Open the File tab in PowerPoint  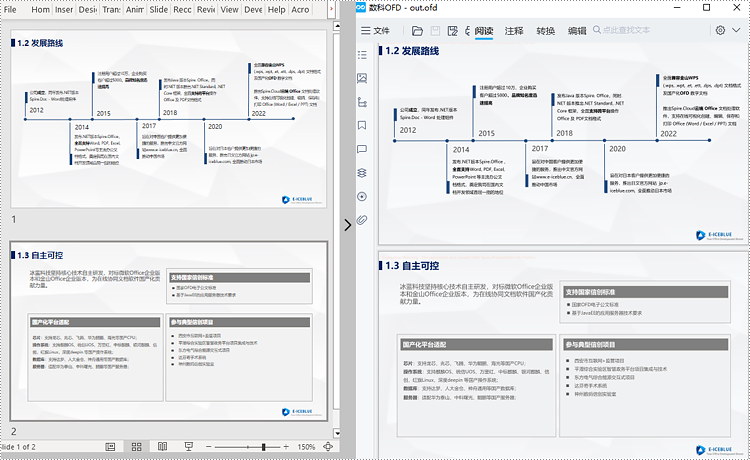click(x=10, y=10)
